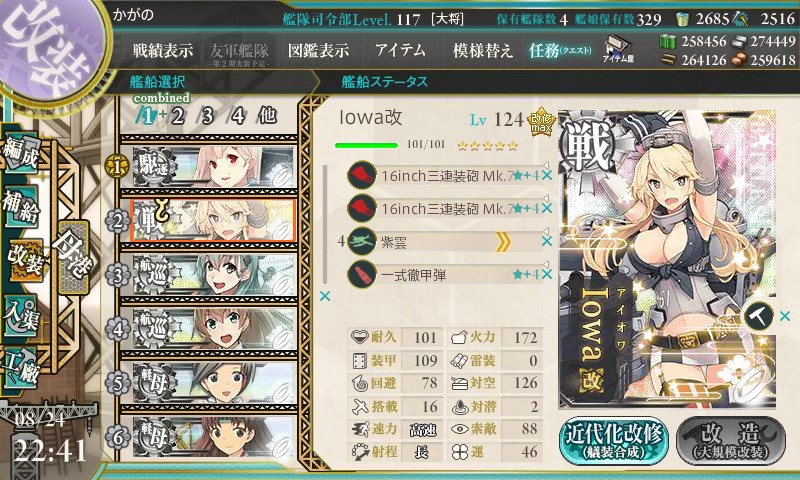Open the 補給 resupply sidebar icon
Image resolution: width=800 pixels, height=480 pixels.
21,206
